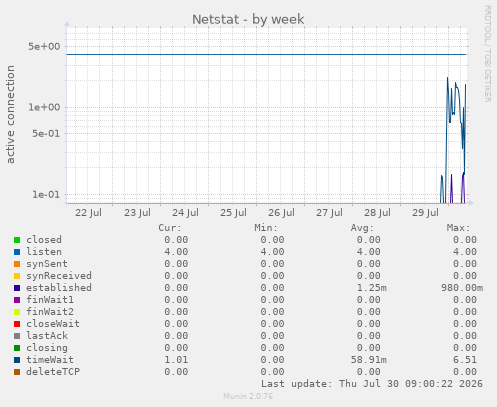Click the 'closed' legend label
Screen dimensions: 497x407
[44, 240]
